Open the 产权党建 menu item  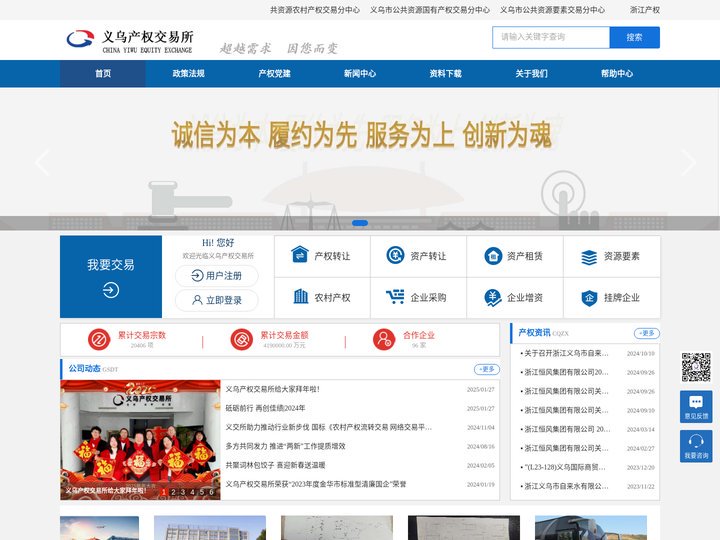tap(274, 73)
